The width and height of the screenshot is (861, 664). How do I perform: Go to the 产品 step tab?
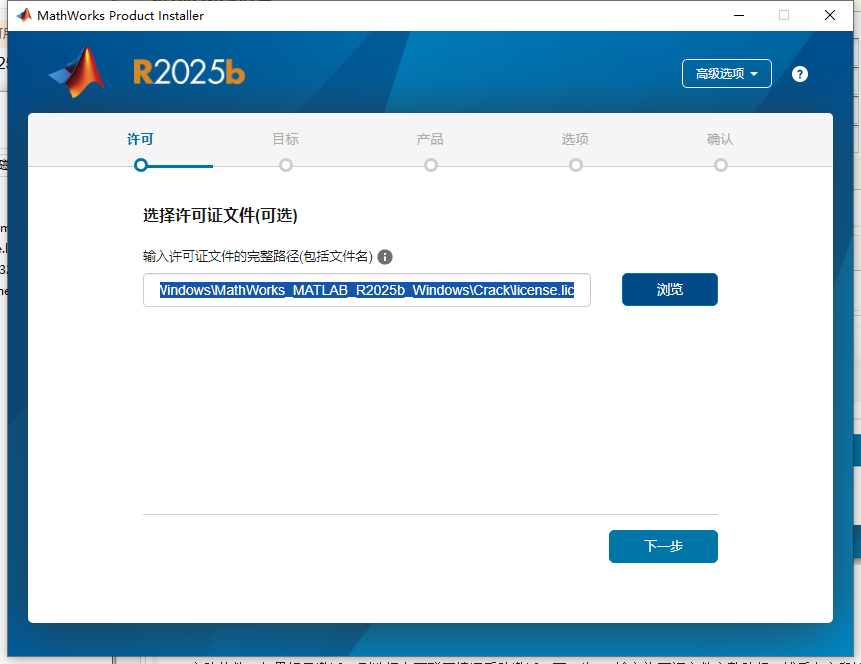click(431, 140)
